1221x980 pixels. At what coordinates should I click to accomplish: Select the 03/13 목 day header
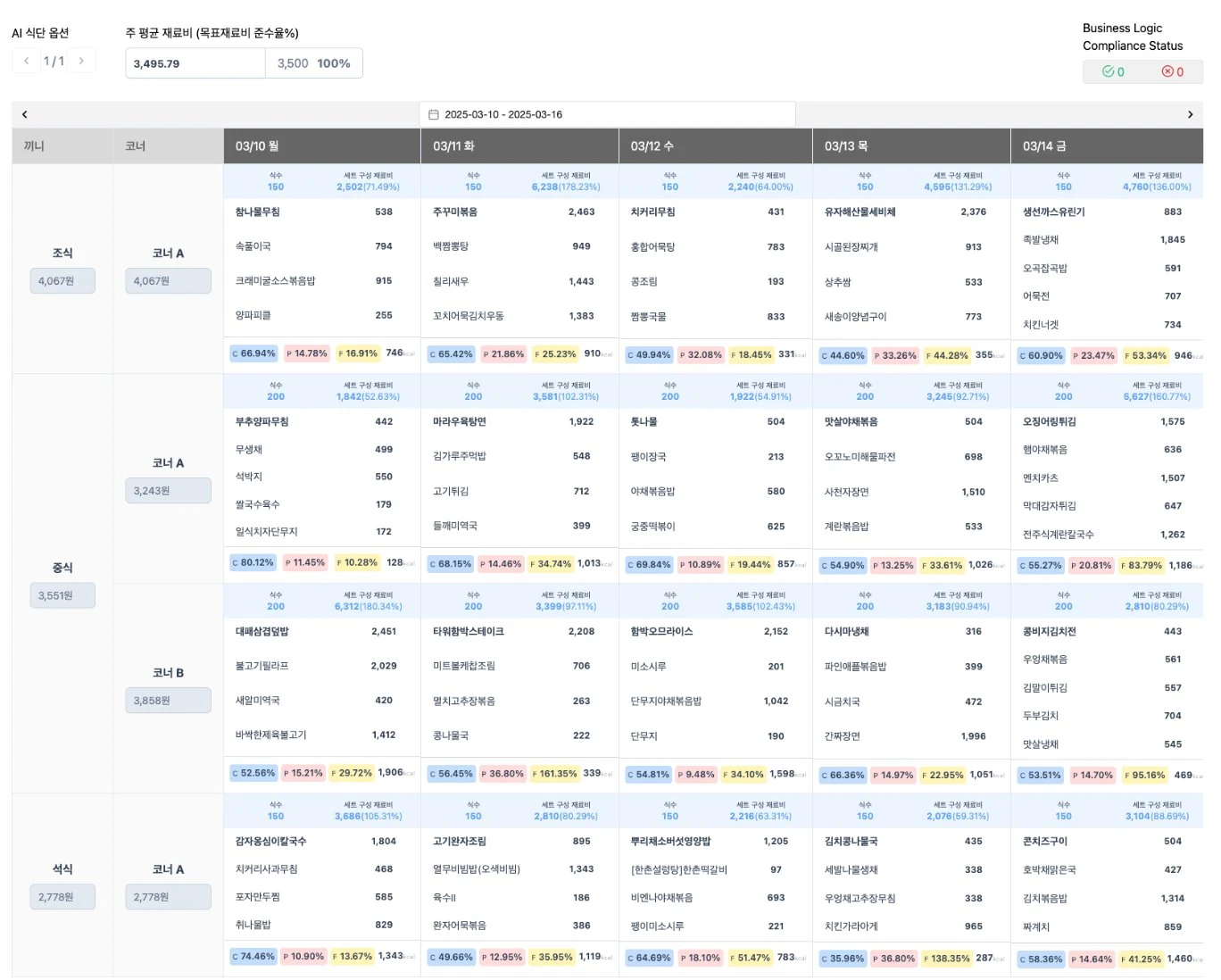[x=911, y=145]
